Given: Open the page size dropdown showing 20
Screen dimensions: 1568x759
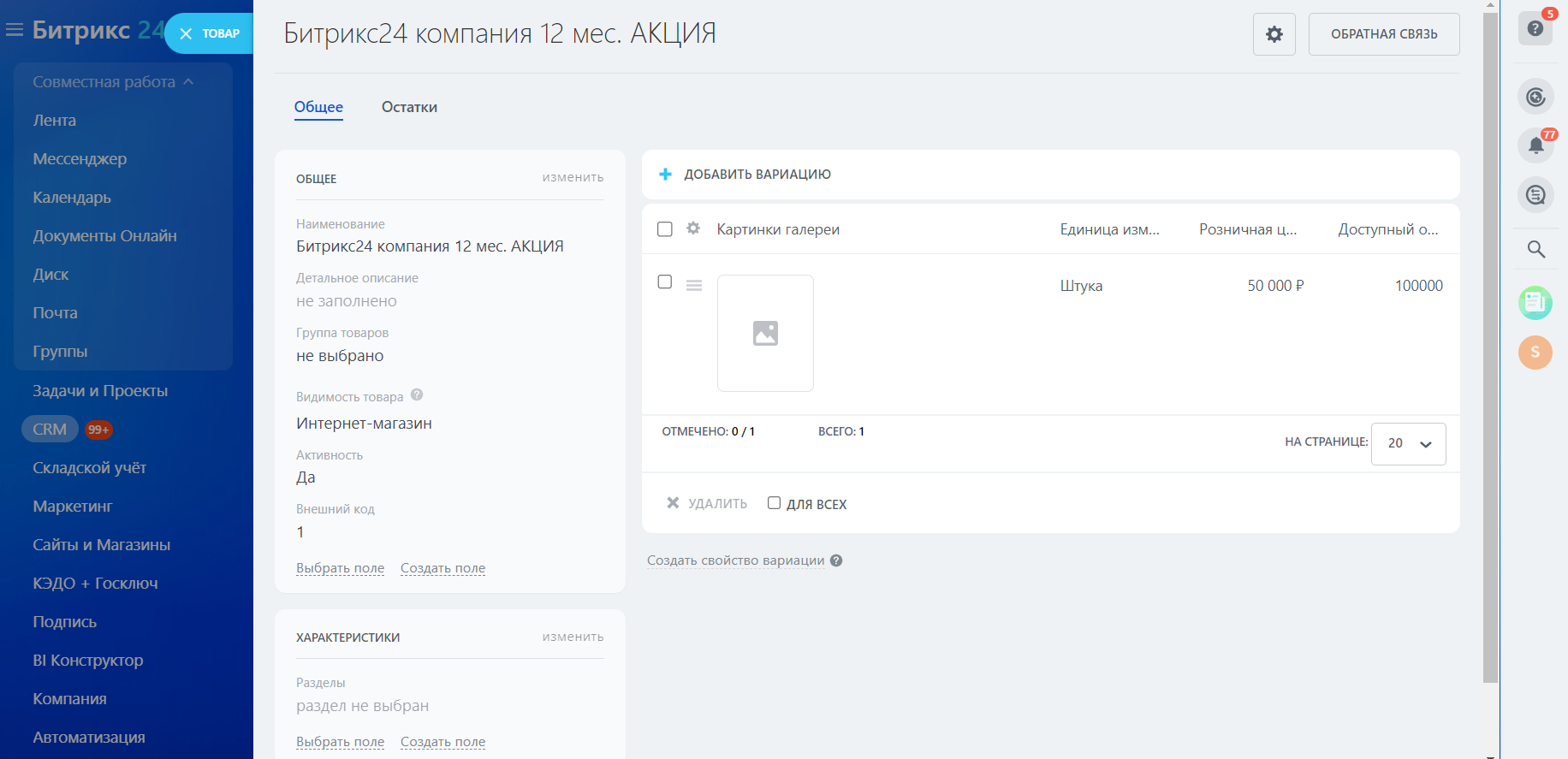Looking at the screenshot, I should click(1409, 444).
